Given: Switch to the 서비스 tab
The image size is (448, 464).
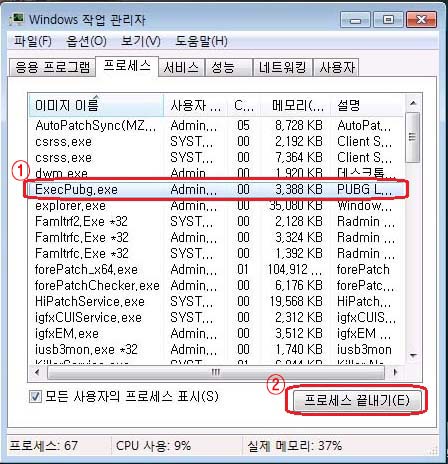Looking at the screenshot, I should 181,68.
